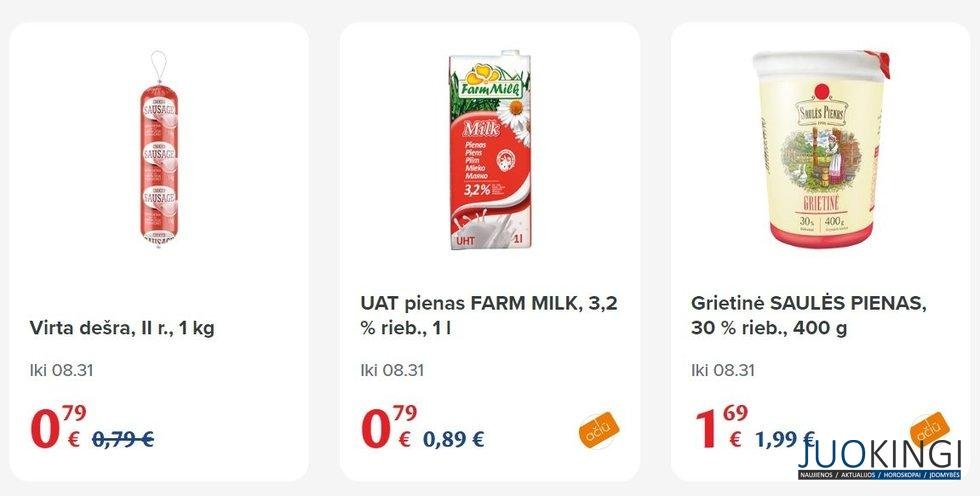Viewport: 980px width, 496px height.
Task: Click 'Iki 08.31' date on the sour cream card
Action: point(723,370)
